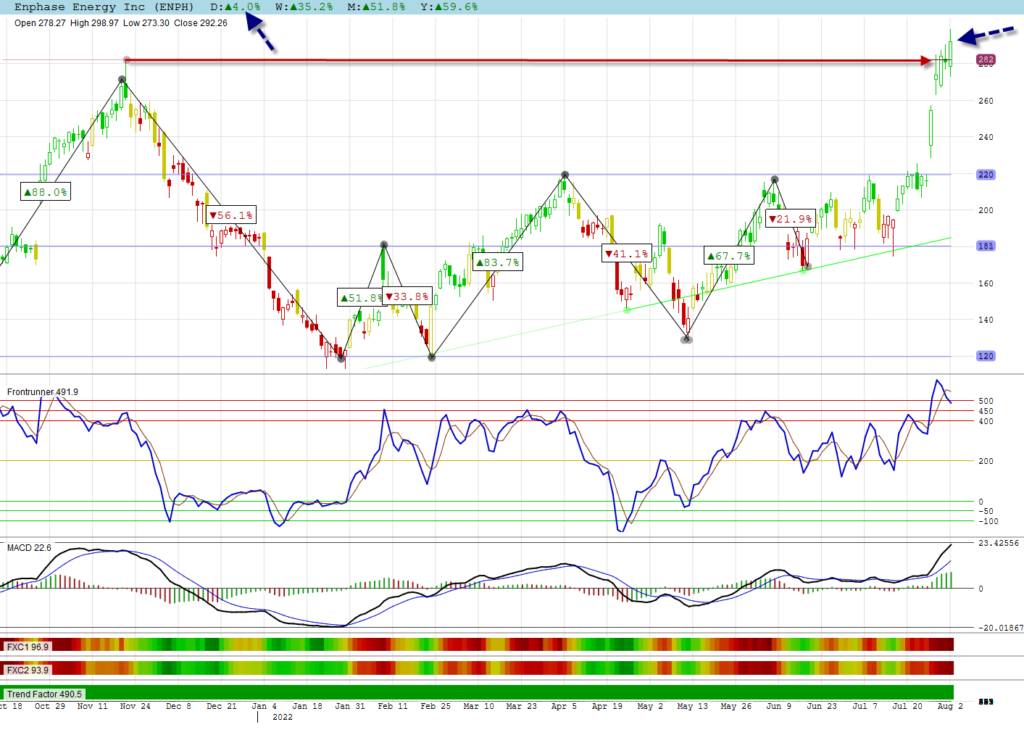
Task: Click the 160 price axis label
Action: tap(985, 284)
